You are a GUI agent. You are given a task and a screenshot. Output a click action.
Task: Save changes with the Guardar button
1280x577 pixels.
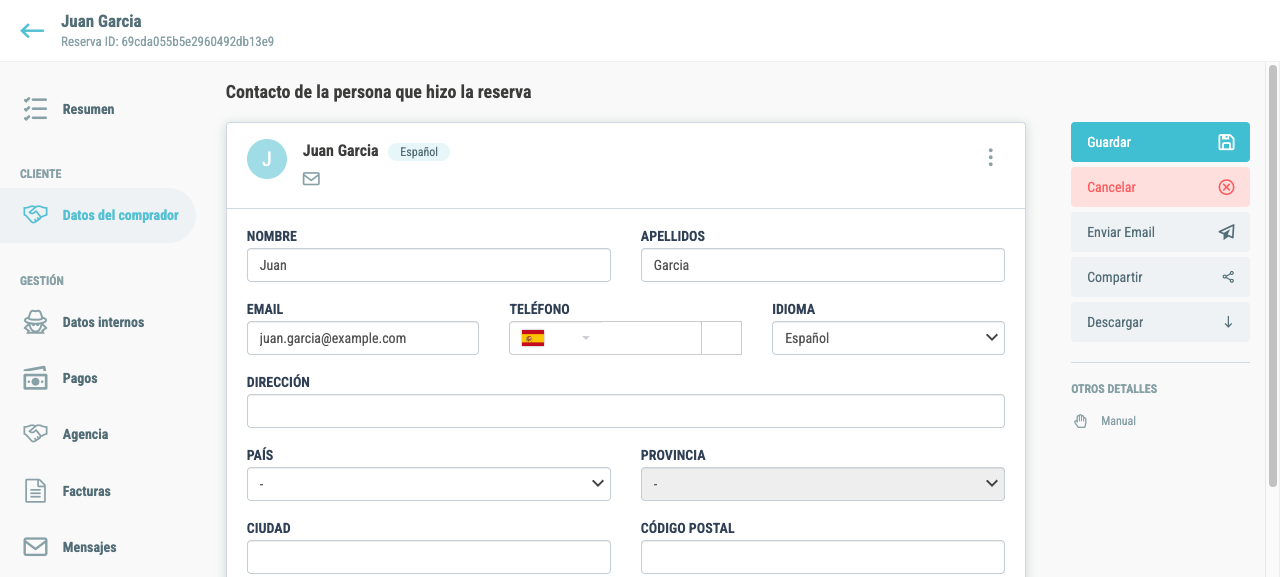1160,142
